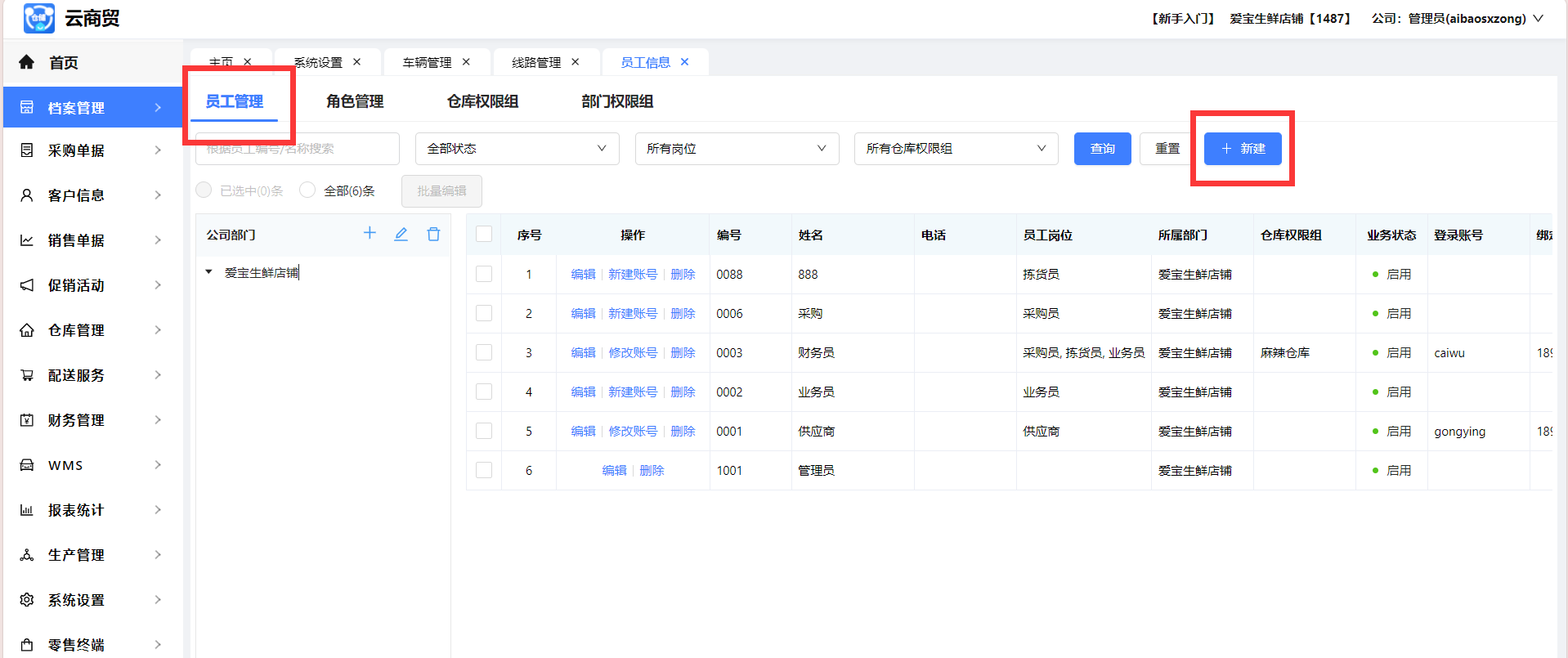Collapse the 爱宝生鲜店铺 tree node
This screenshot has height=658, width=1568.
click(x=209, y=272)
